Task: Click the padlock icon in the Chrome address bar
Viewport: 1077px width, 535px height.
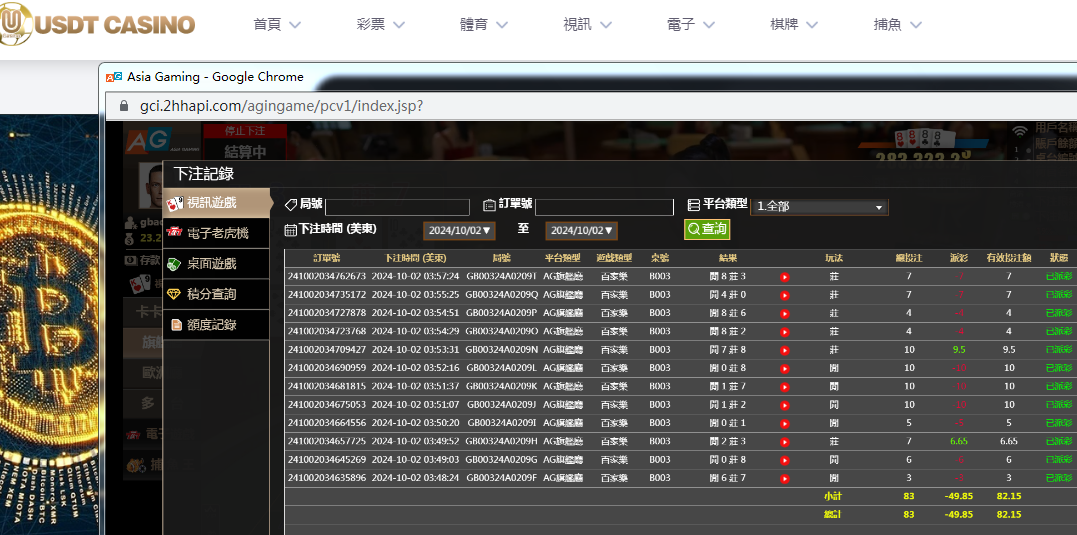Action: (x=124, y=106)
